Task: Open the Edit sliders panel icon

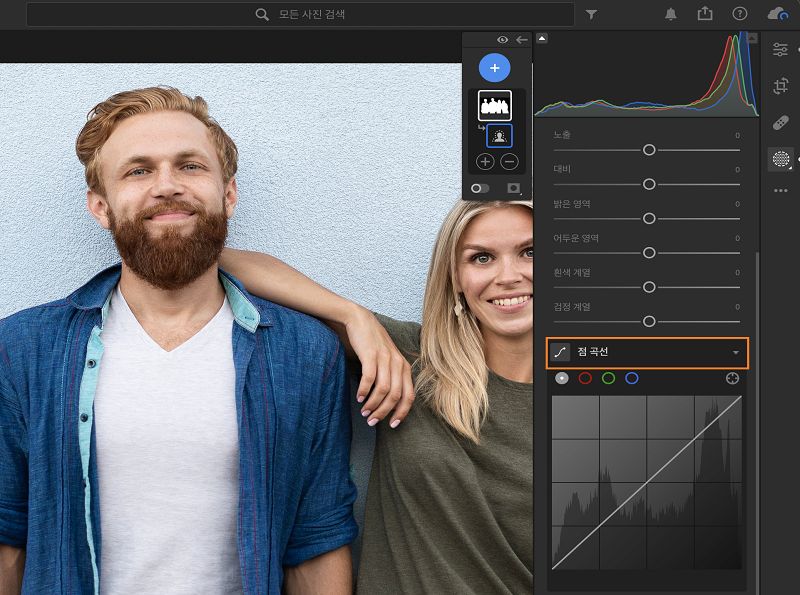Action: tap(781, 50)
